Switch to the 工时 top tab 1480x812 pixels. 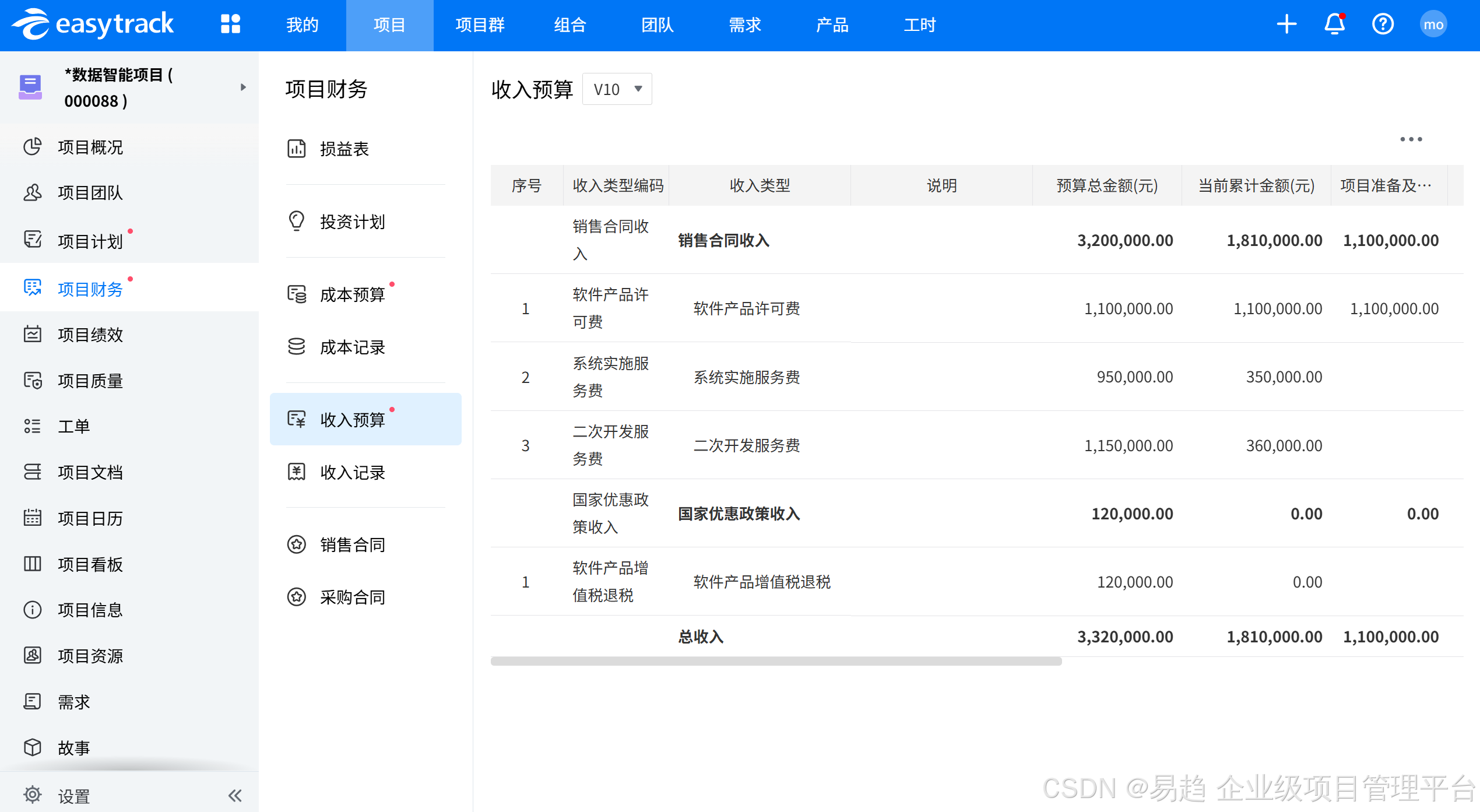919,25
